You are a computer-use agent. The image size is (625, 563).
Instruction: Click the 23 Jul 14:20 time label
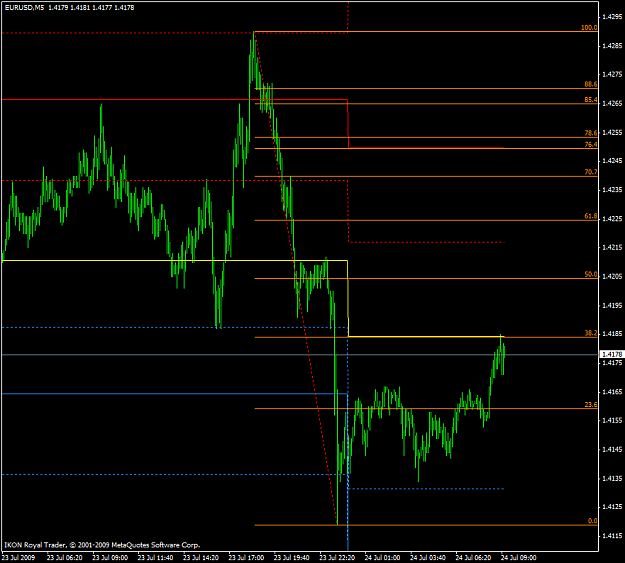(x=201, y=557)
